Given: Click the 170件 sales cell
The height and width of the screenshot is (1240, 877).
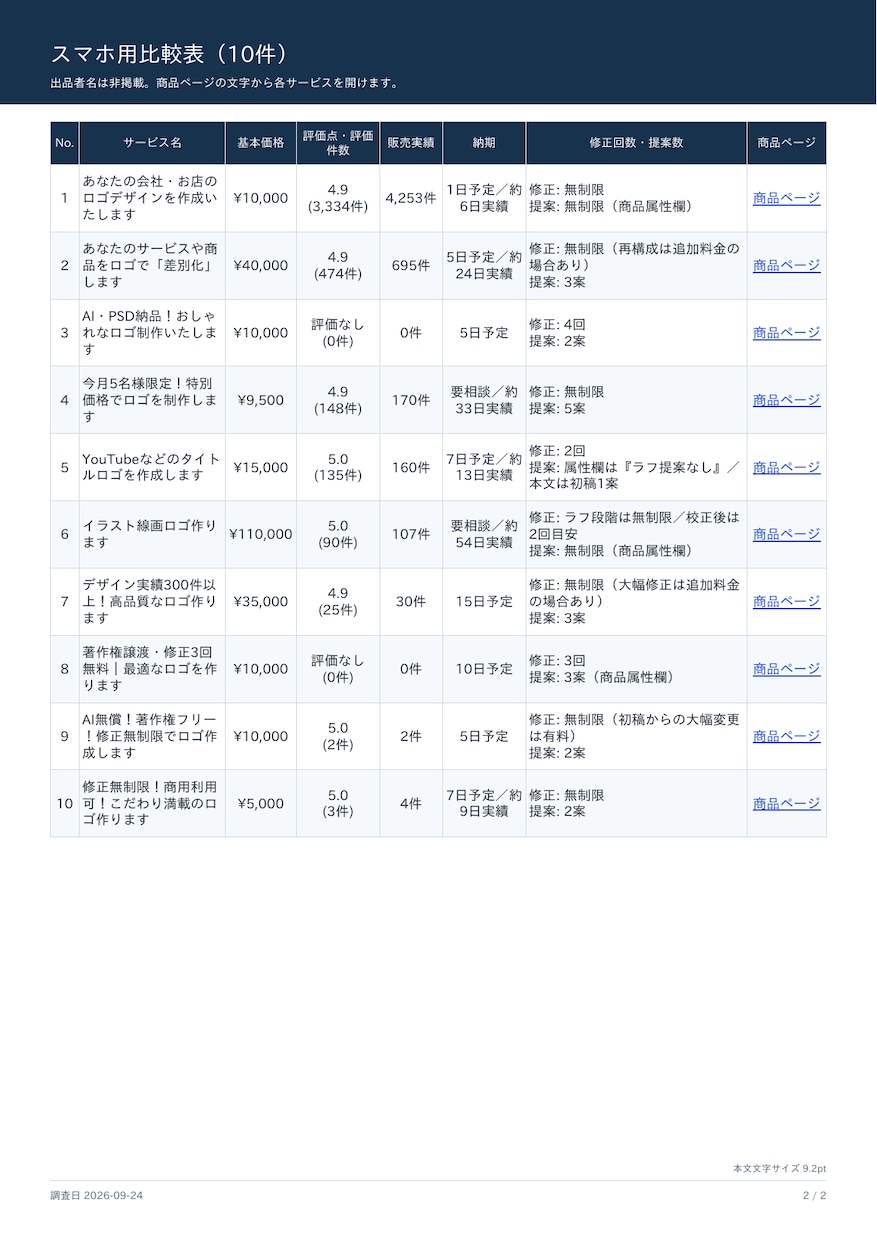Looking at the screenshot, I should pos(411,400).
